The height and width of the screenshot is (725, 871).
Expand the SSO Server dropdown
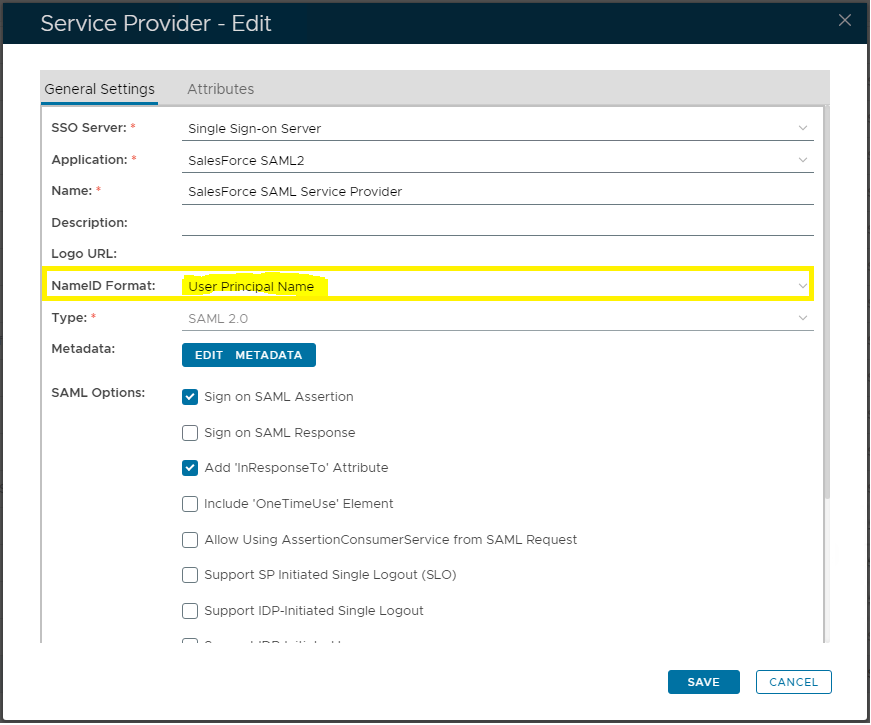(x=498, y=128)
